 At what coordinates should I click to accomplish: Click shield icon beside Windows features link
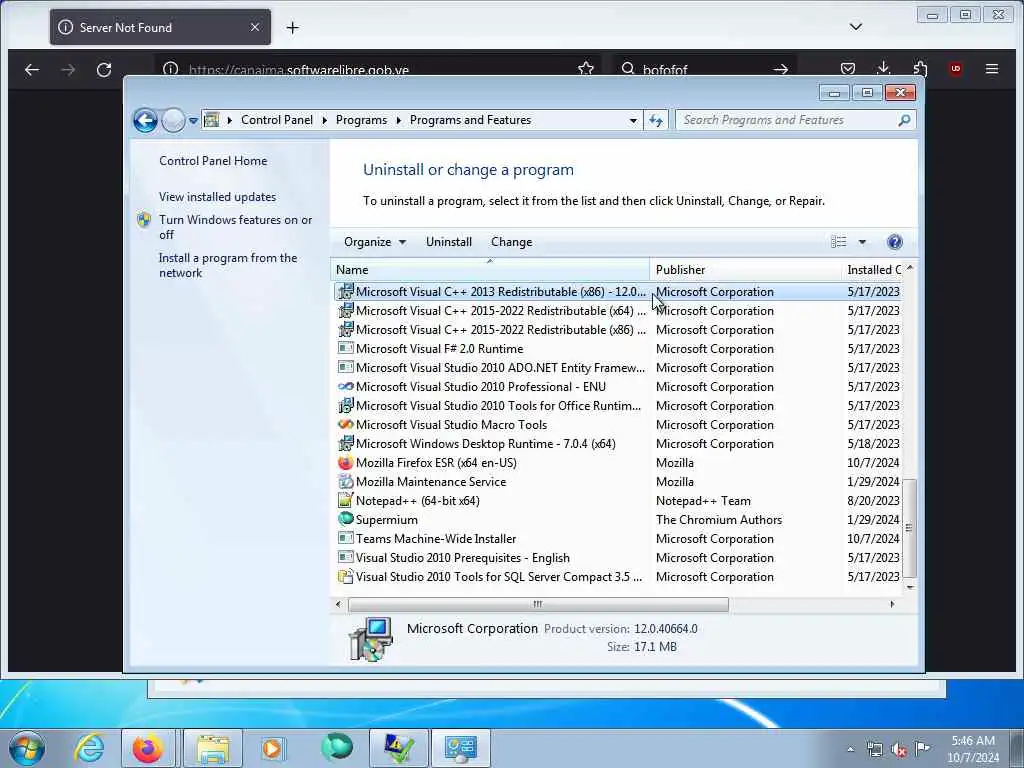click(144, 220)
